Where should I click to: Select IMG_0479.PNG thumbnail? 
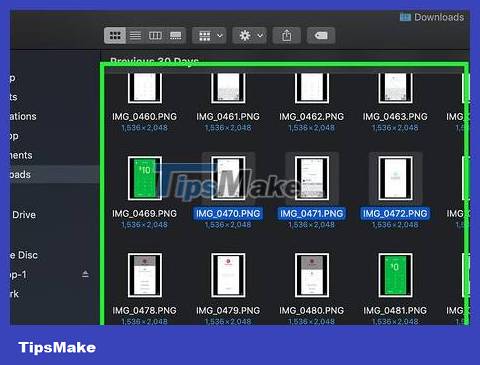(228, 275)
